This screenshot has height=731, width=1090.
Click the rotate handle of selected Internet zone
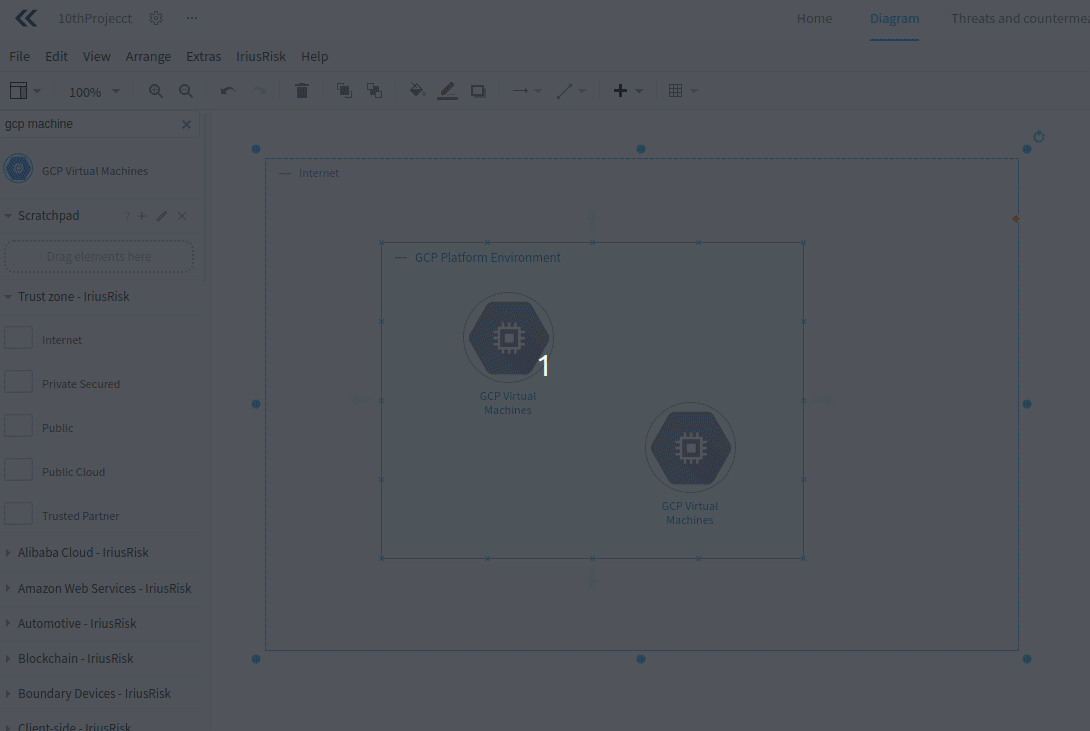pyautogui.click(x=1039, y=136)
